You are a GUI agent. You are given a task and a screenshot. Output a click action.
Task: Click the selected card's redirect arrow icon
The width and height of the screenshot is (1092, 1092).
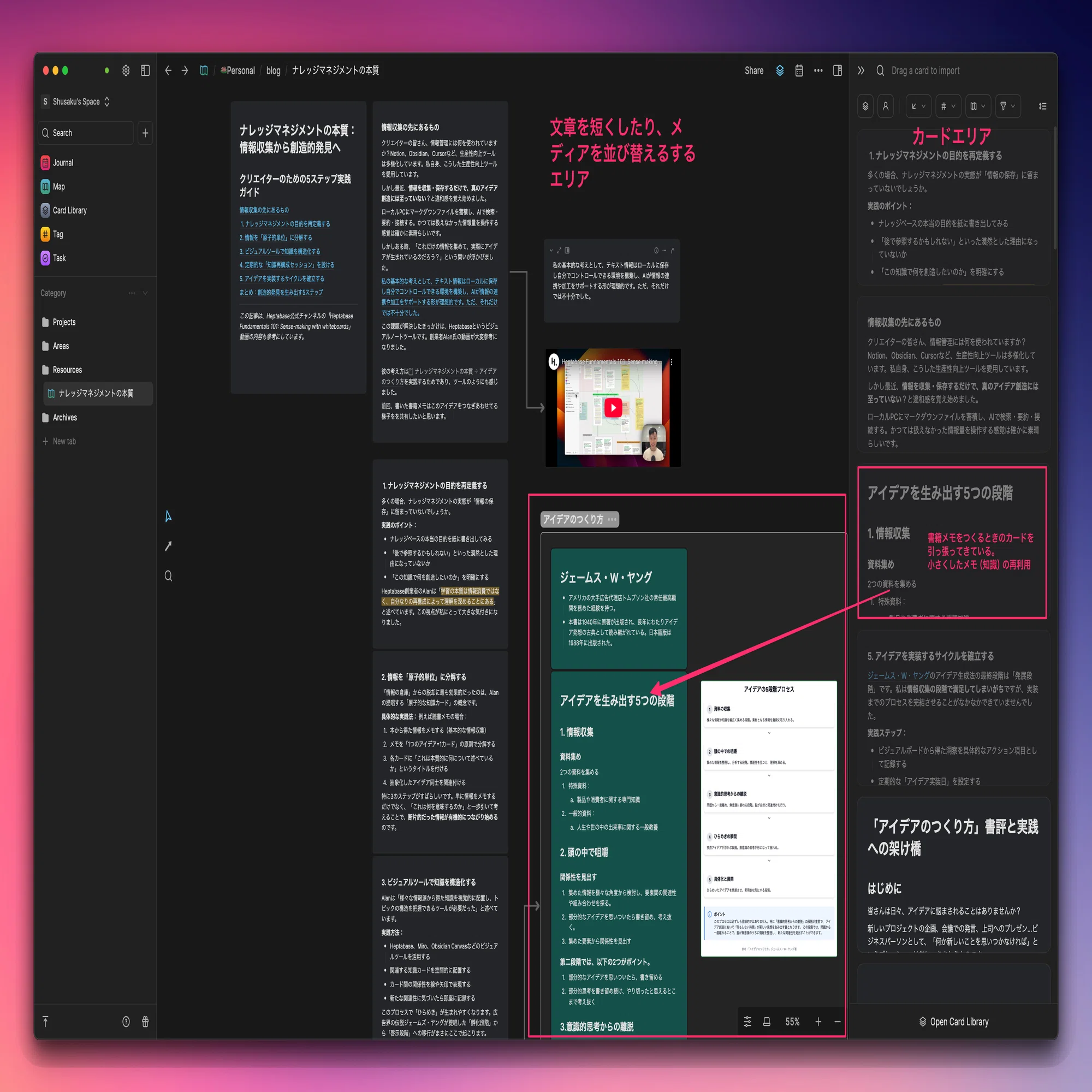672,251
